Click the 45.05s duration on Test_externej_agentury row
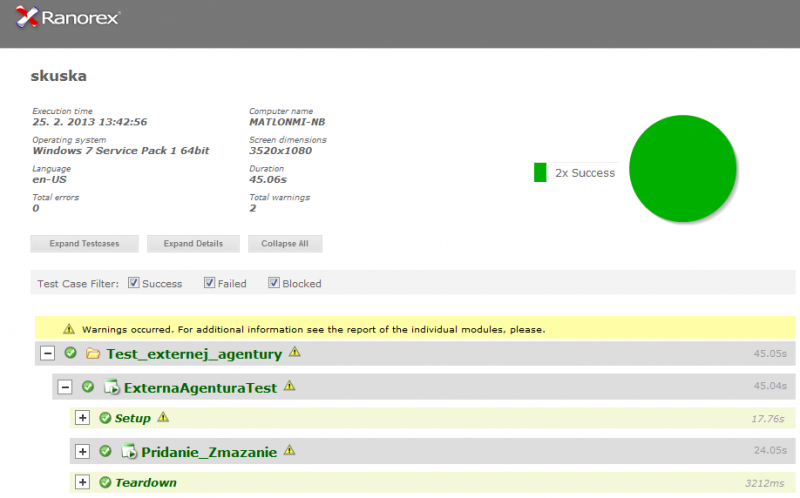The image size is (800, 498). pyautogui.click(x=770, y=353)
